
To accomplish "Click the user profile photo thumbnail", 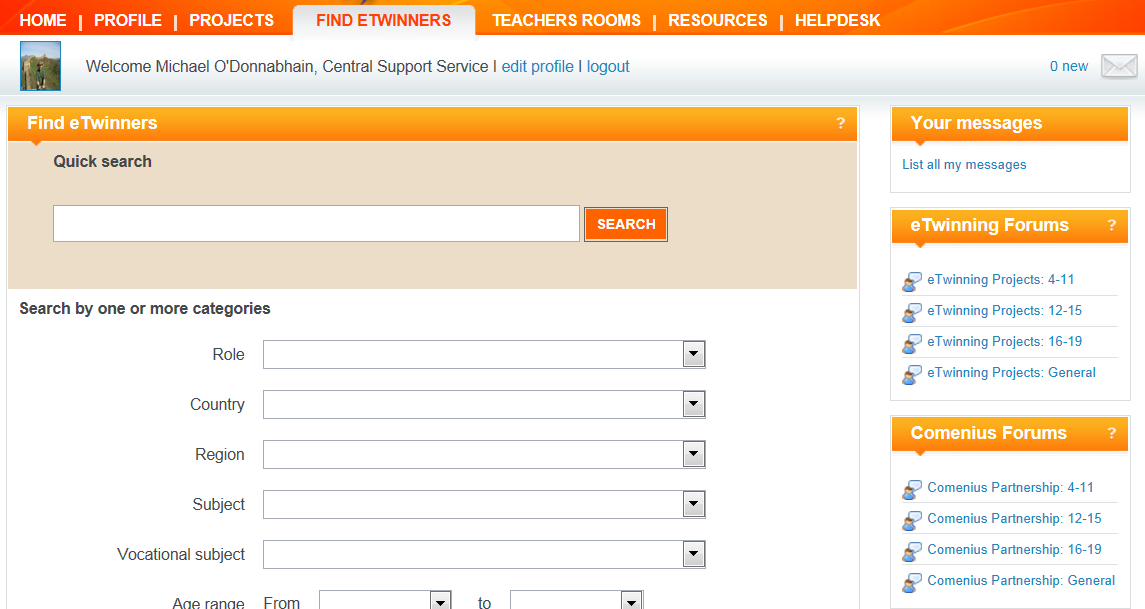I will tap(41, 66).
